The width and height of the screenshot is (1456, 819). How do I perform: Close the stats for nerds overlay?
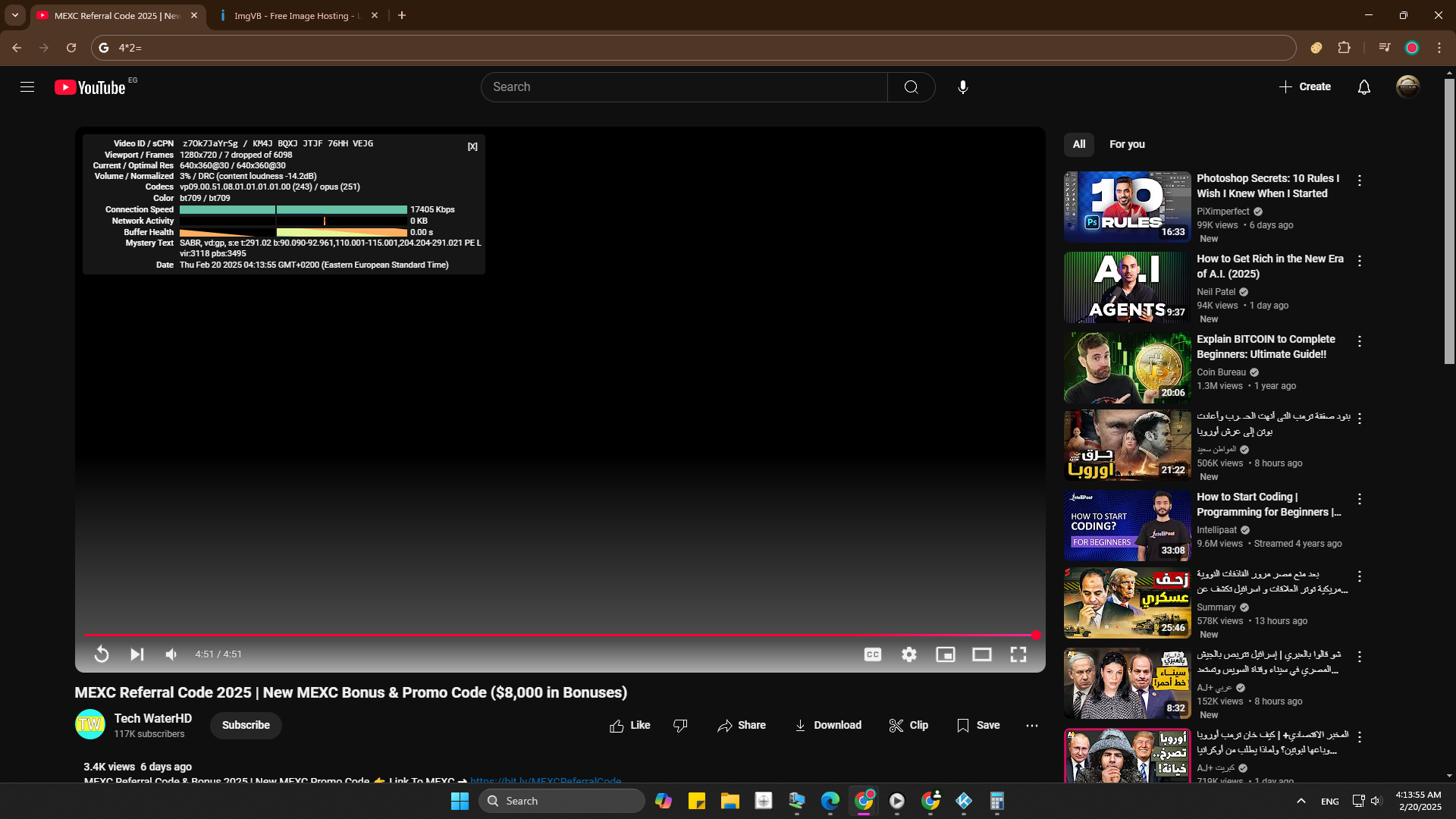pyautogui.click(x=472, y=146)
